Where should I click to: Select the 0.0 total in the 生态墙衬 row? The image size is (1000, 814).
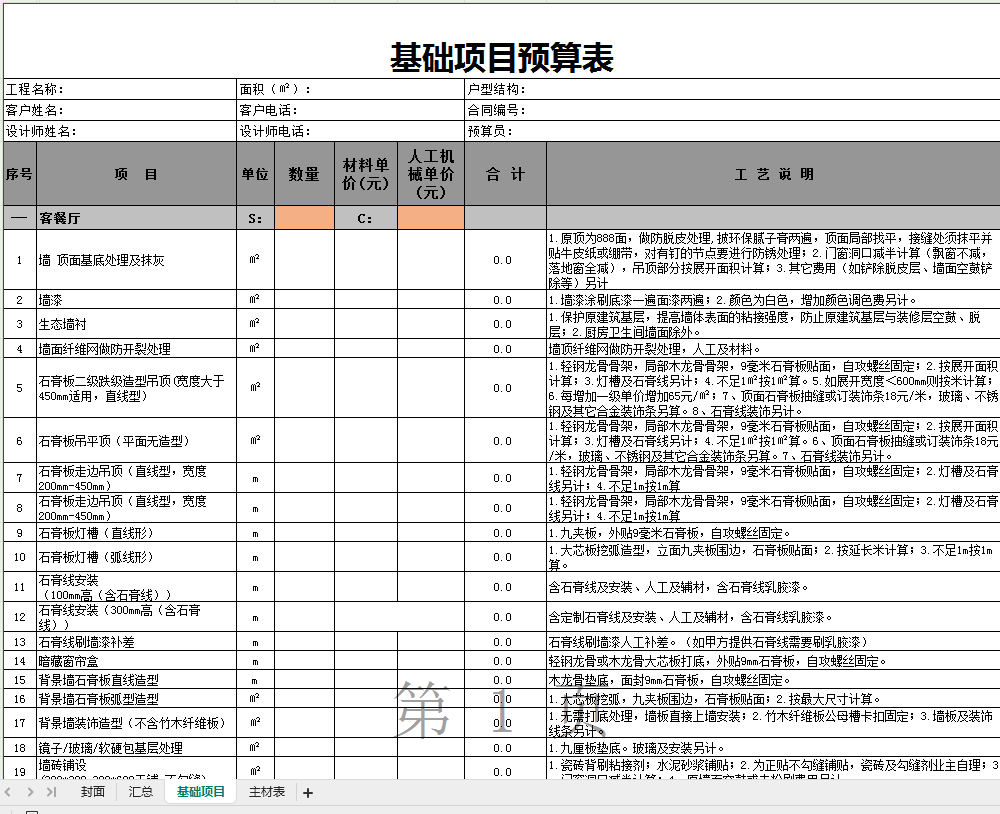coord(505,324)
